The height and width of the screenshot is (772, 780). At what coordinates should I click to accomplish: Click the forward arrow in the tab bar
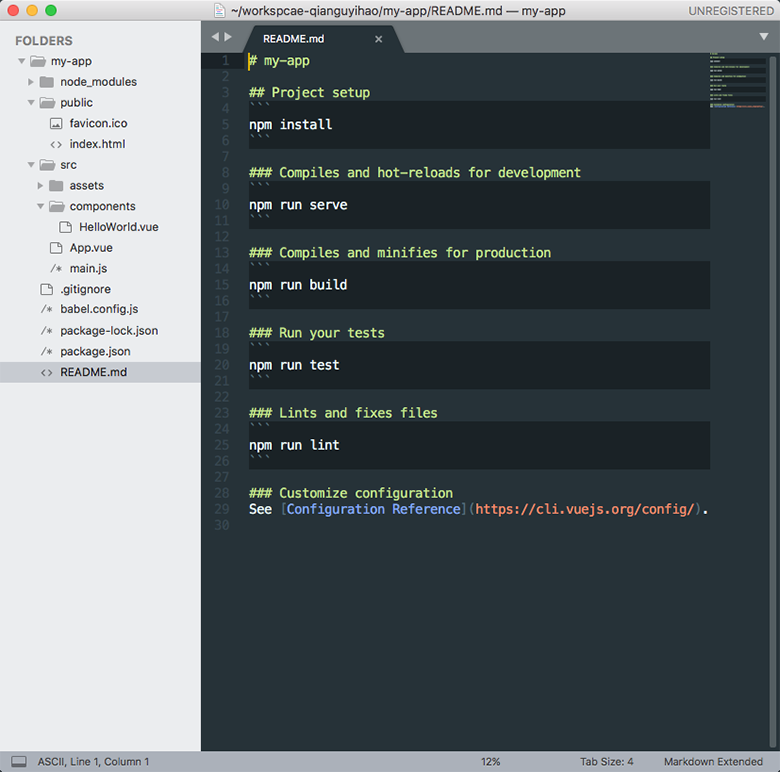(x=228, y=37)
